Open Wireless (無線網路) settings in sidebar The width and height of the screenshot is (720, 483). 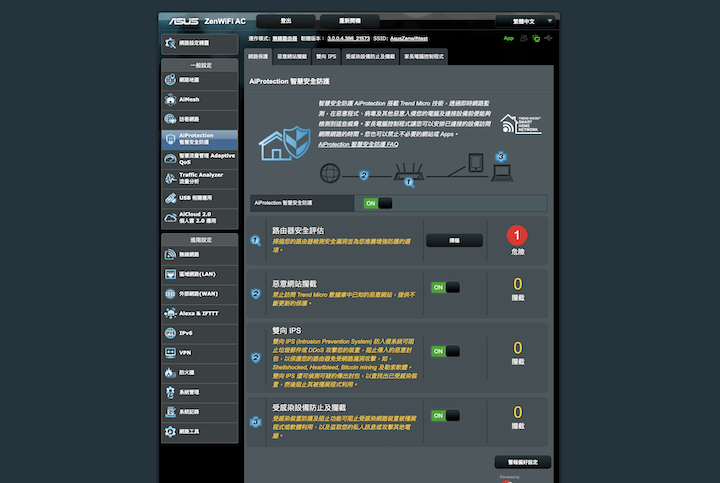click(x=199, y=254)
